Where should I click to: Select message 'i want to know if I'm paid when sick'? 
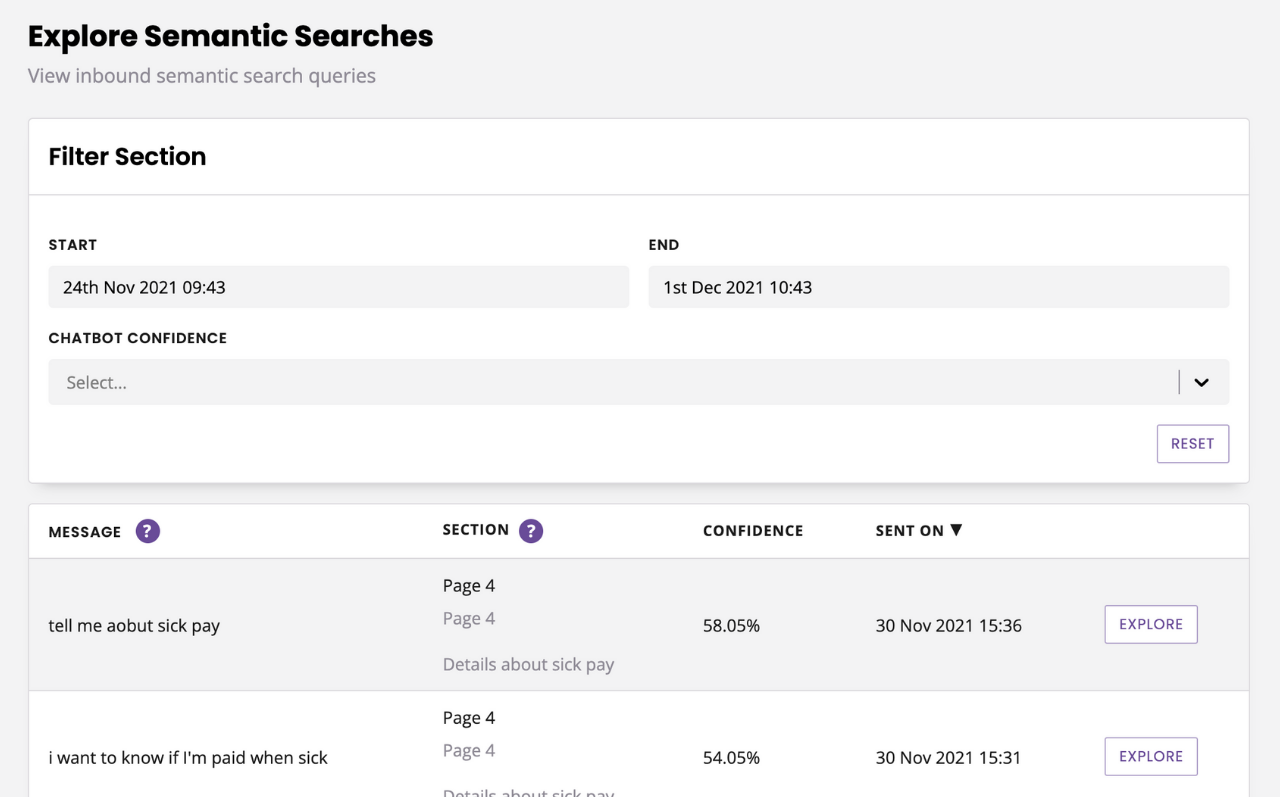click(188, 758)
